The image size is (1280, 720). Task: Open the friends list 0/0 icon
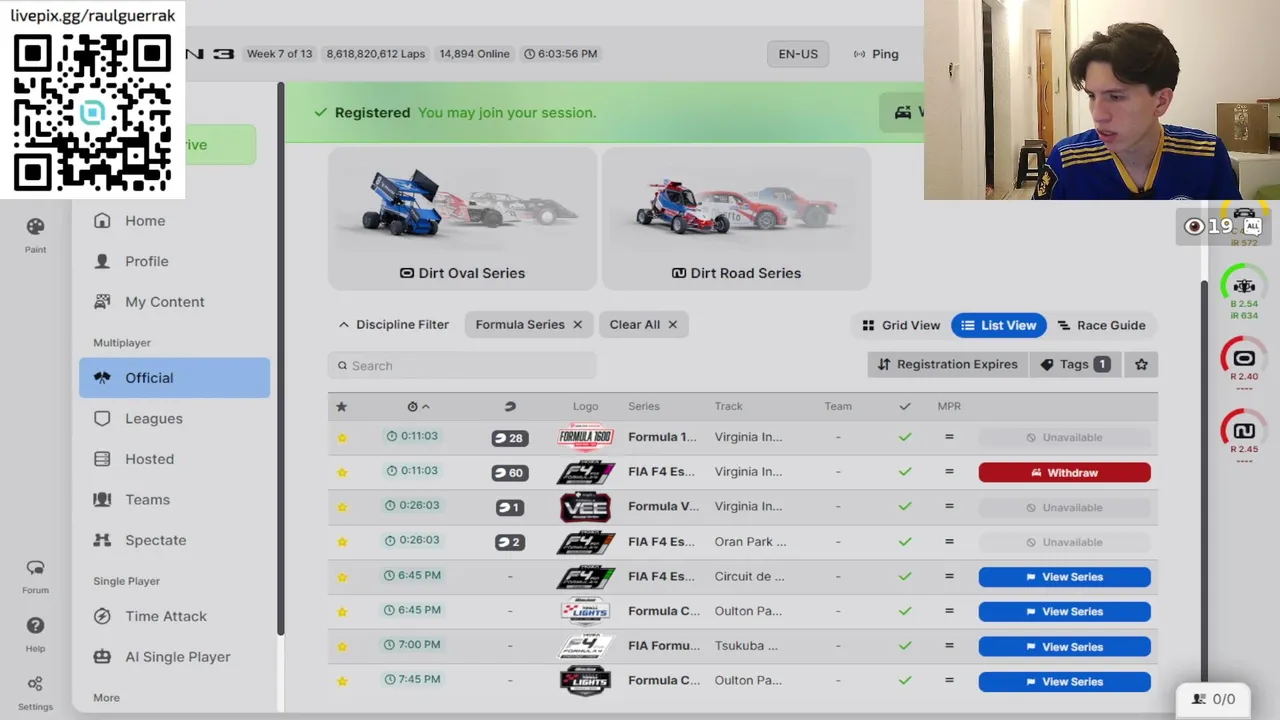1211,699
